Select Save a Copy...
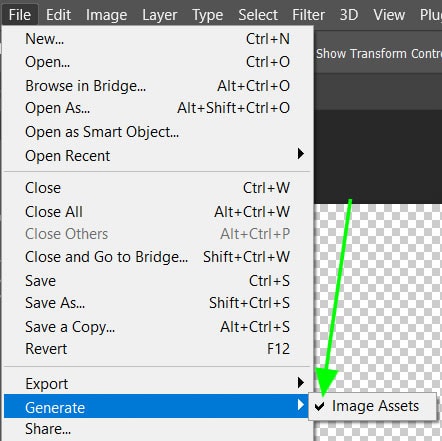The image size is (442, 441). click(x=157, y=327)
